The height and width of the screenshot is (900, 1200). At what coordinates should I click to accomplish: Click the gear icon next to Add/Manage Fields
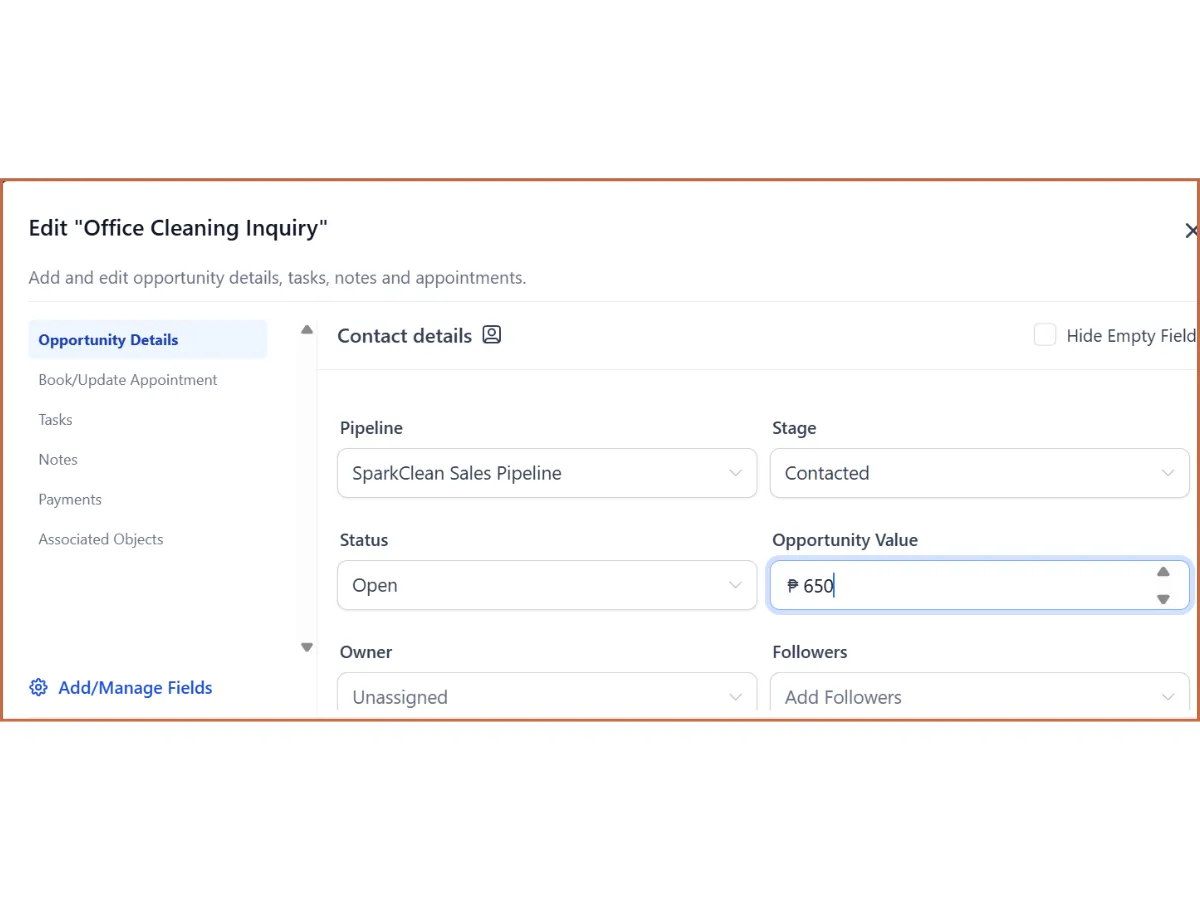[x=38, y=687]
